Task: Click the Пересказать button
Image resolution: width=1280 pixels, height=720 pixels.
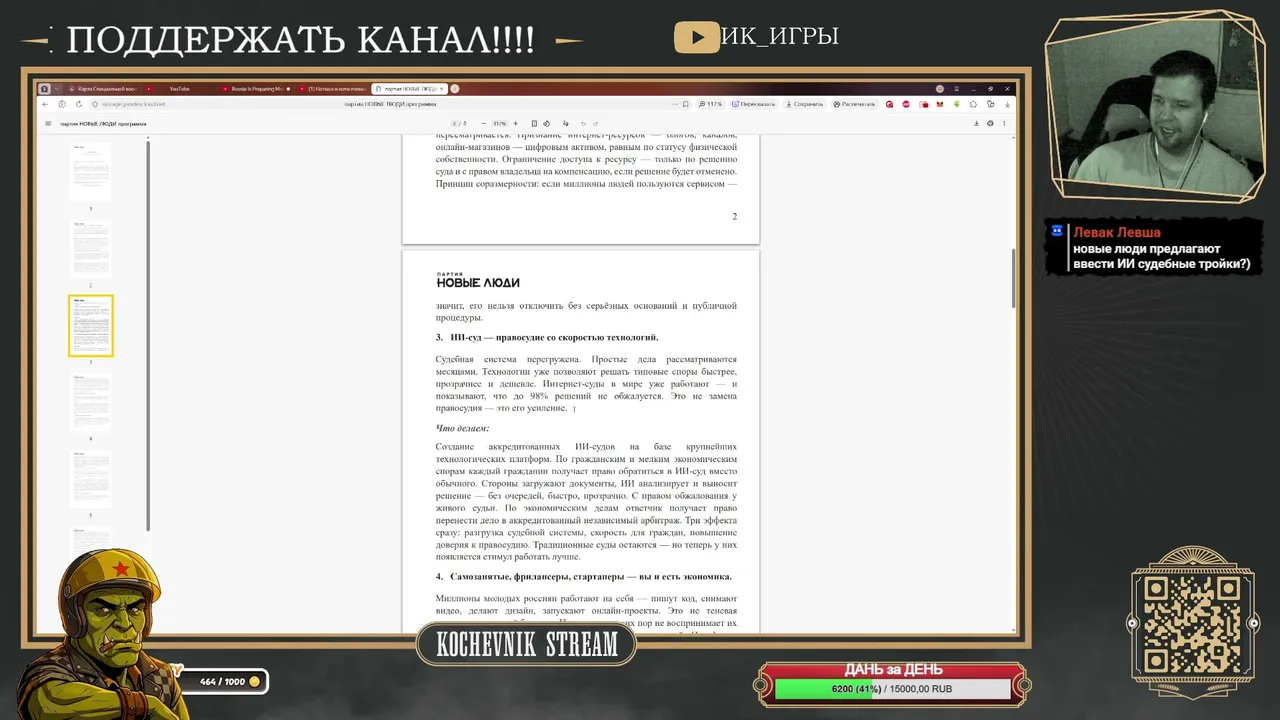Action: coord(753,104)
